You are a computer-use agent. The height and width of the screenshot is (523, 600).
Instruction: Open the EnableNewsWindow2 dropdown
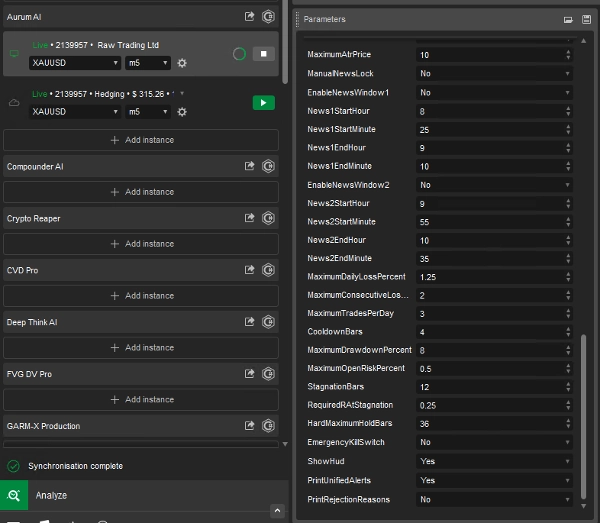coord(494,185)
